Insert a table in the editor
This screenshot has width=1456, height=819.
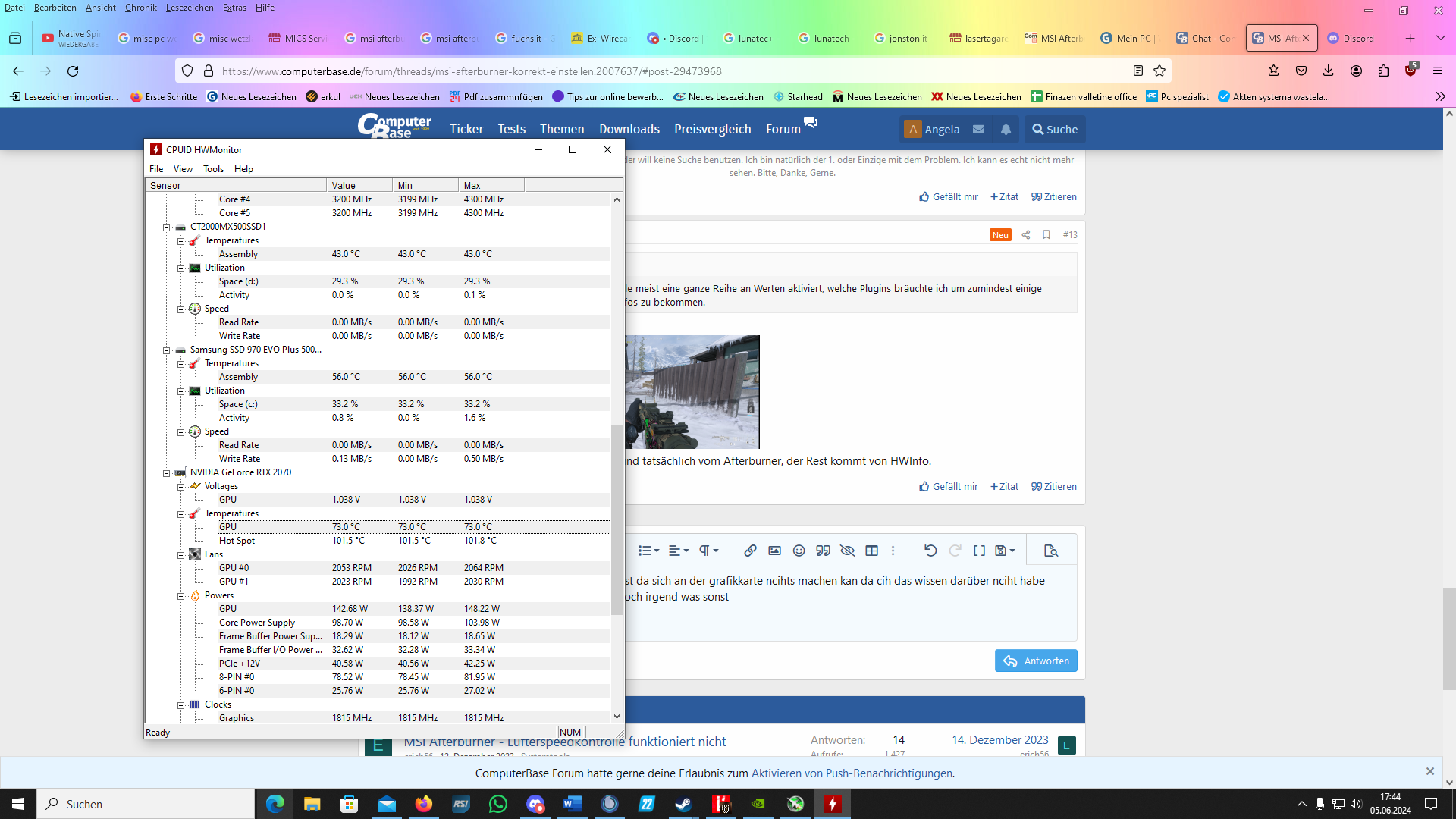871,551
